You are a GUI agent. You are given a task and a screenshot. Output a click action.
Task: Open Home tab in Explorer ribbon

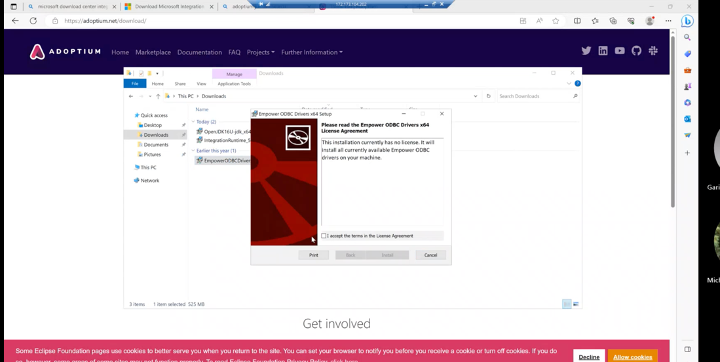coord(158,84)
